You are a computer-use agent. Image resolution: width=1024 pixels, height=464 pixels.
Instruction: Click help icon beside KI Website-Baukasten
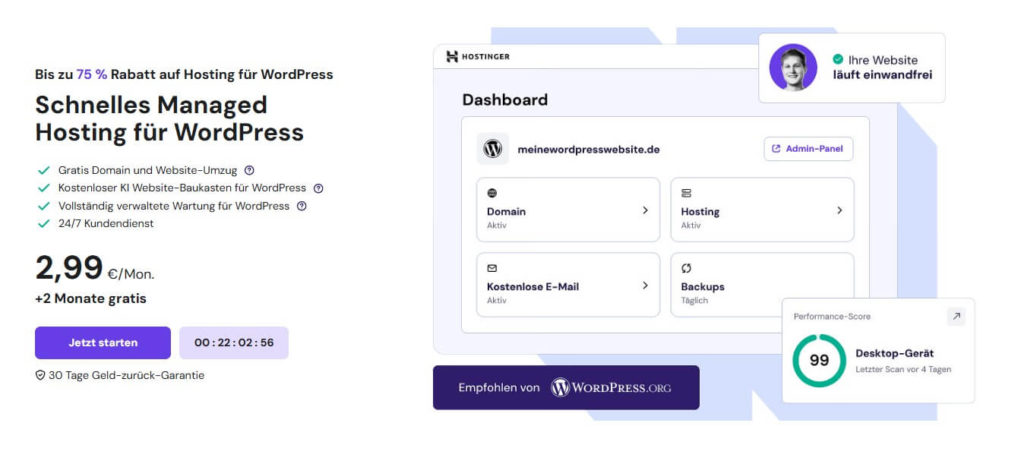coord(318,188)
